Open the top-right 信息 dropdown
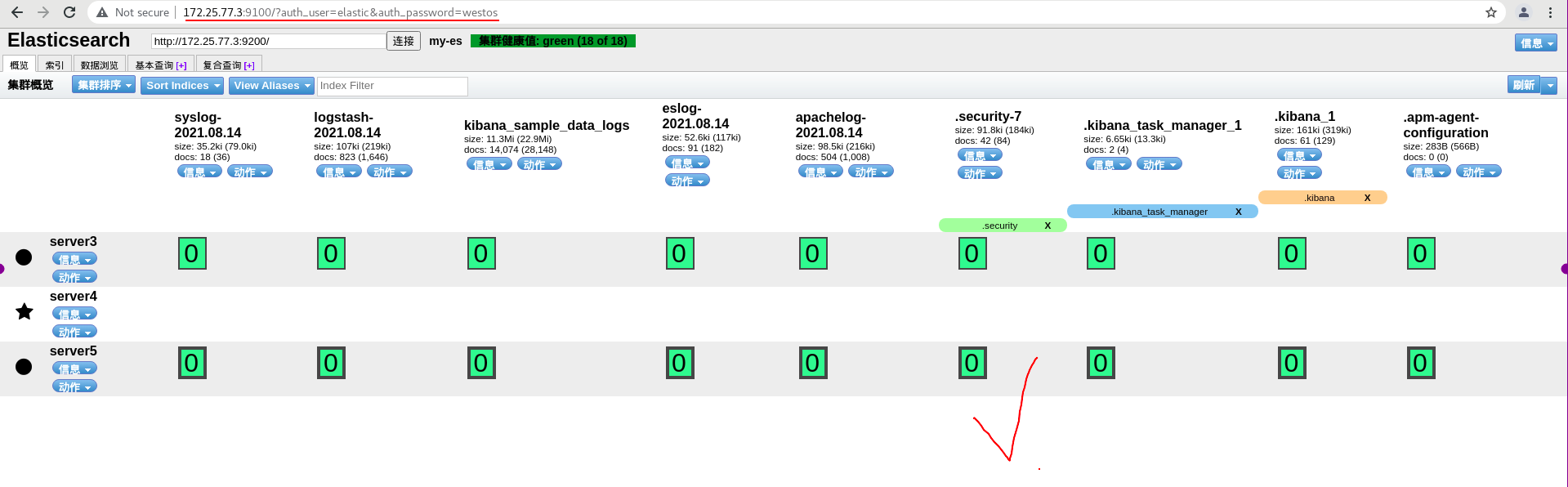Viewport: 1568px width, 487px height. click(x=1536, y=43)
